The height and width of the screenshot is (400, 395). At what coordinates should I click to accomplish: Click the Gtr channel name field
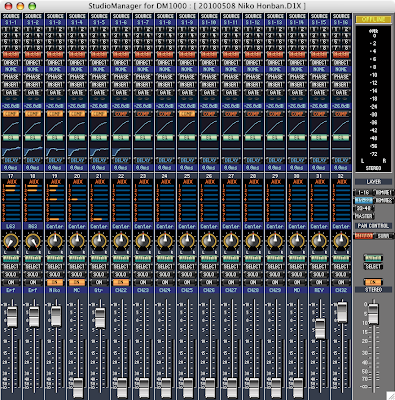click(99, 290)
